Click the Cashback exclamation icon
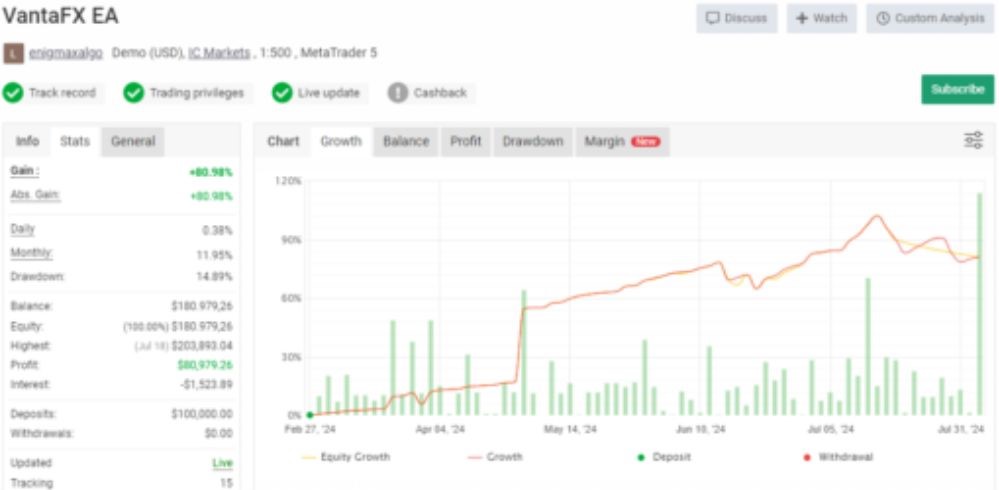Screen dimensions: 999x490 click(x=398, y=93)
